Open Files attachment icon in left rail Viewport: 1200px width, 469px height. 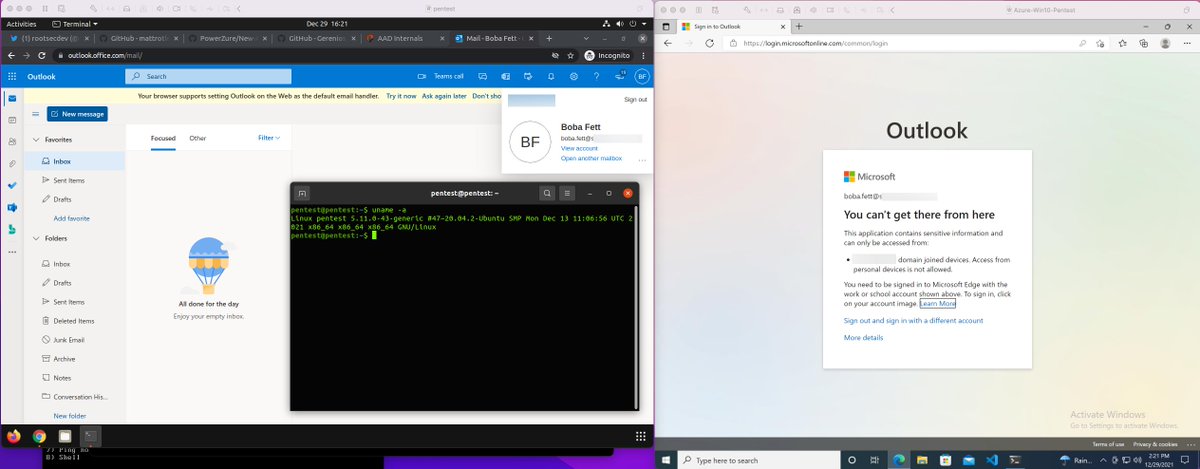coord(12,163)
